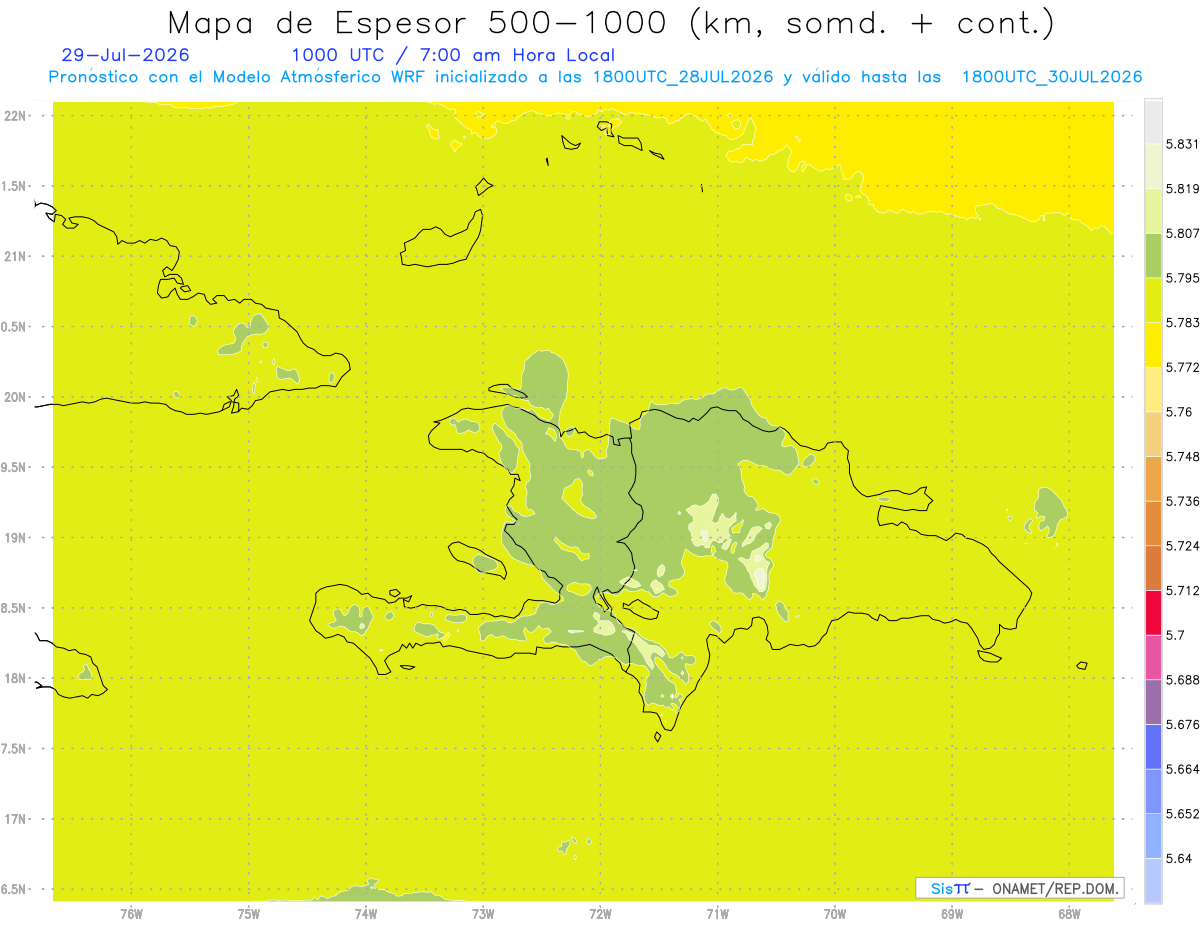Image resolution: width=1200 pixels, height=927 pixels.
Task: Click the 20N latitude label
Action: [x=16, y=397]
